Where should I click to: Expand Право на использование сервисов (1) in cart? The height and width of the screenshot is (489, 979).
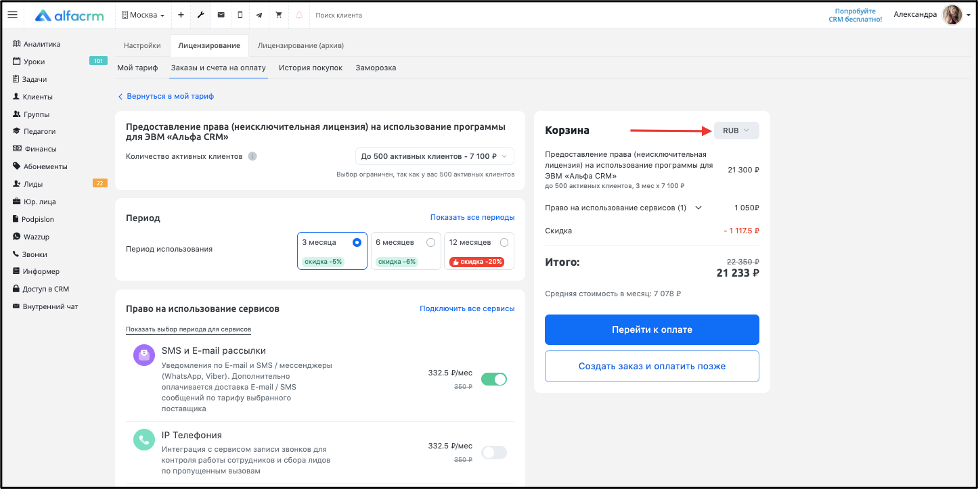[x=698, y=208]
